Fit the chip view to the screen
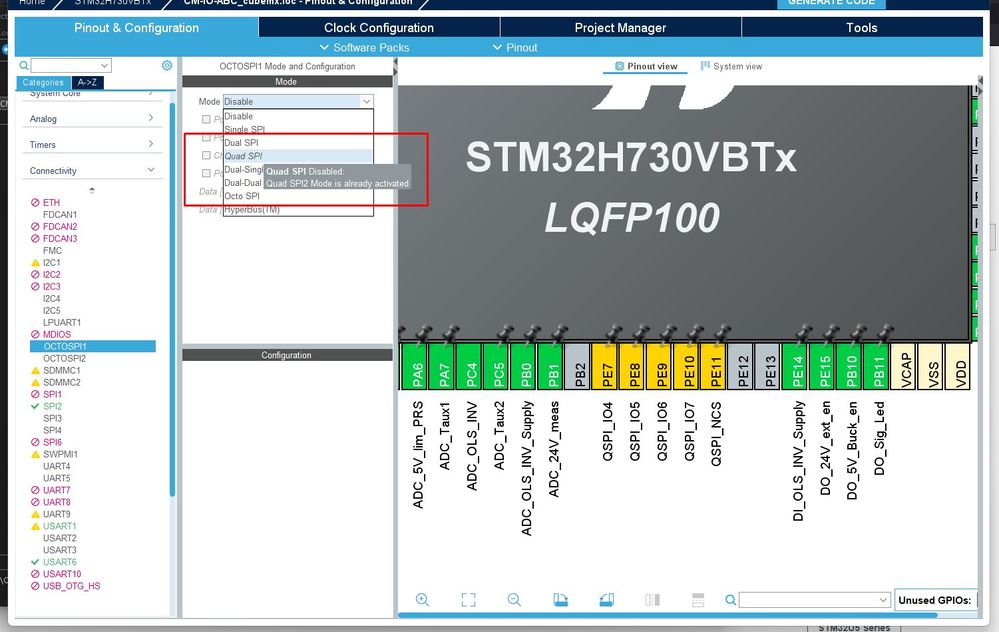This screenshot has height=632, width=999. (468, 600)
